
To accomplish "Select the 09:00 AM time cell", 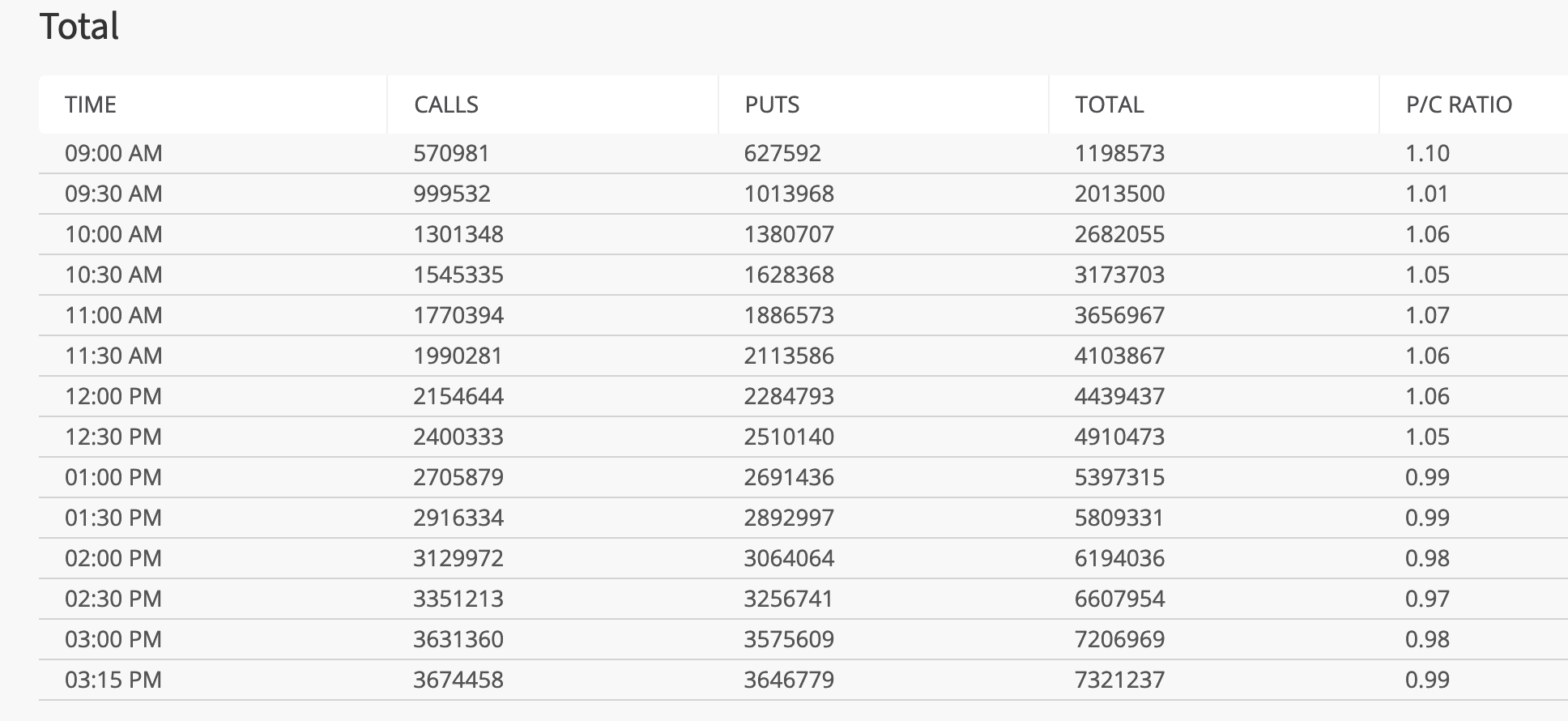I will 113,153.
